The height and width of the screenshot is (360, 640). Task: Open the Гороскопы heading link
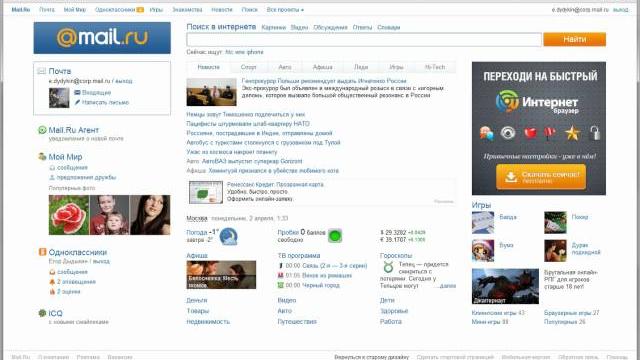pyautogui.click(x=396, y=256)
